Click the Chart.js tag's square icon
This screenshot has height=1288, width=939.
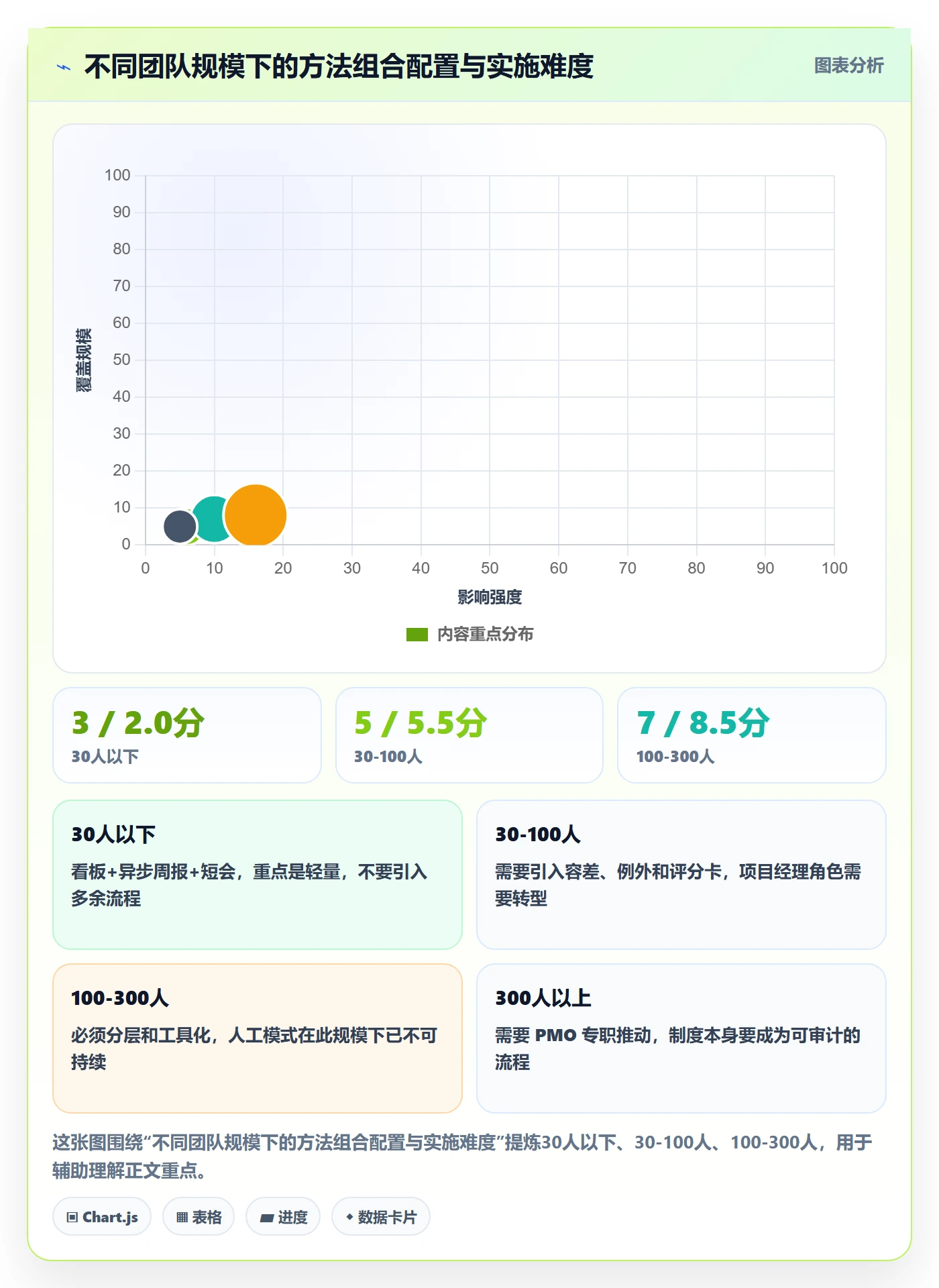click(x=72, y=1218)
